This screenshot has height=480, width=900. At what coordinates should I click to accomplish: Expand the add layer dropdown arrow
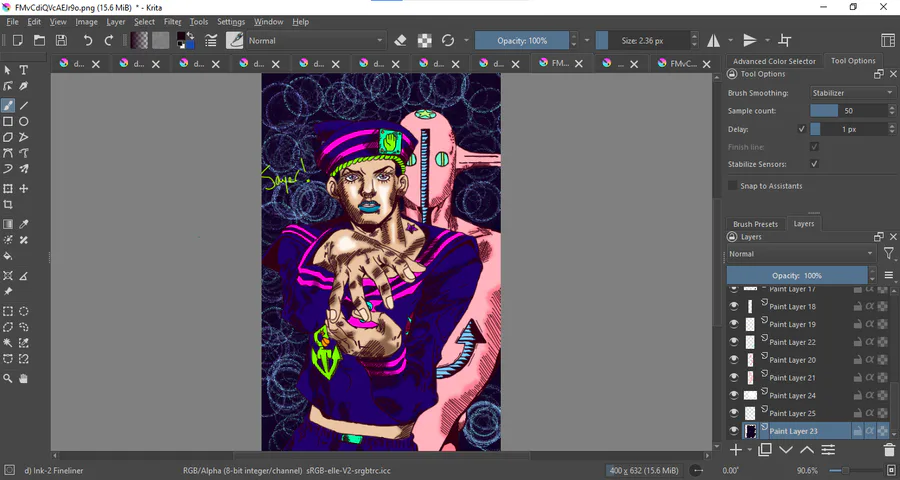click(x=749, y=451)
